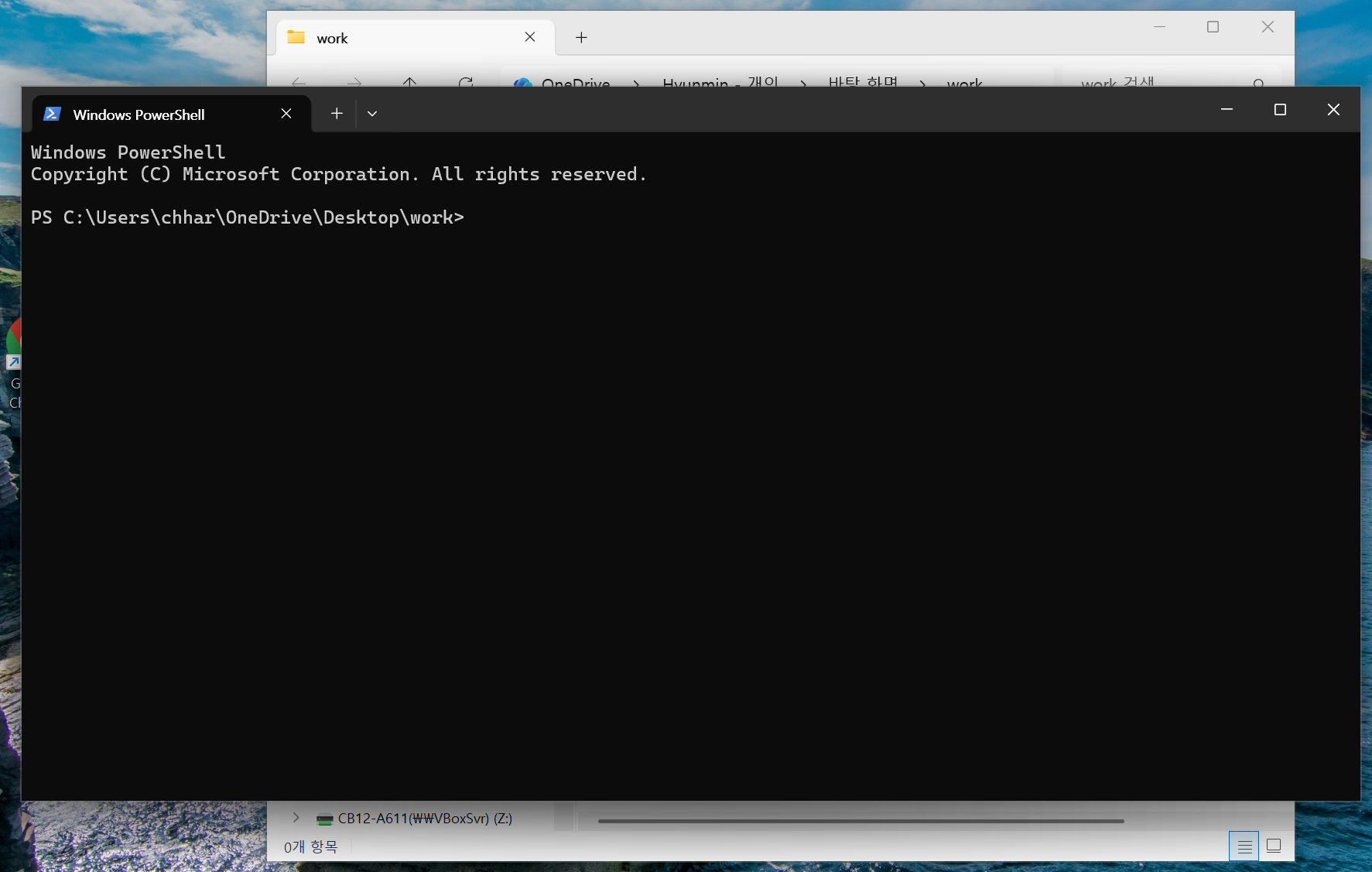Click the folder icon on the work tab
Image resolution: width=1372 pixels, height=872 pixels.
[x=296, y=37]
